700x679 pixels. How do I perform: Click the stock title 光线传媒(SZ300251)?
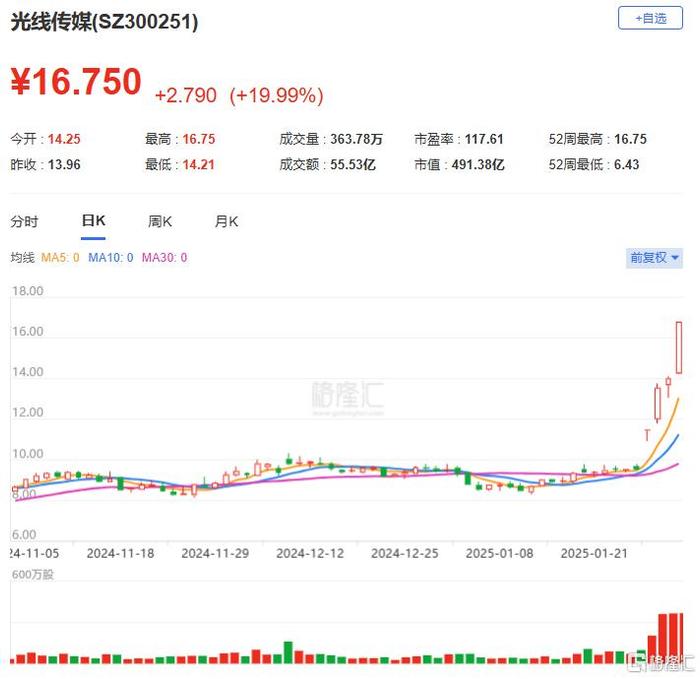[x=104, y=21]
